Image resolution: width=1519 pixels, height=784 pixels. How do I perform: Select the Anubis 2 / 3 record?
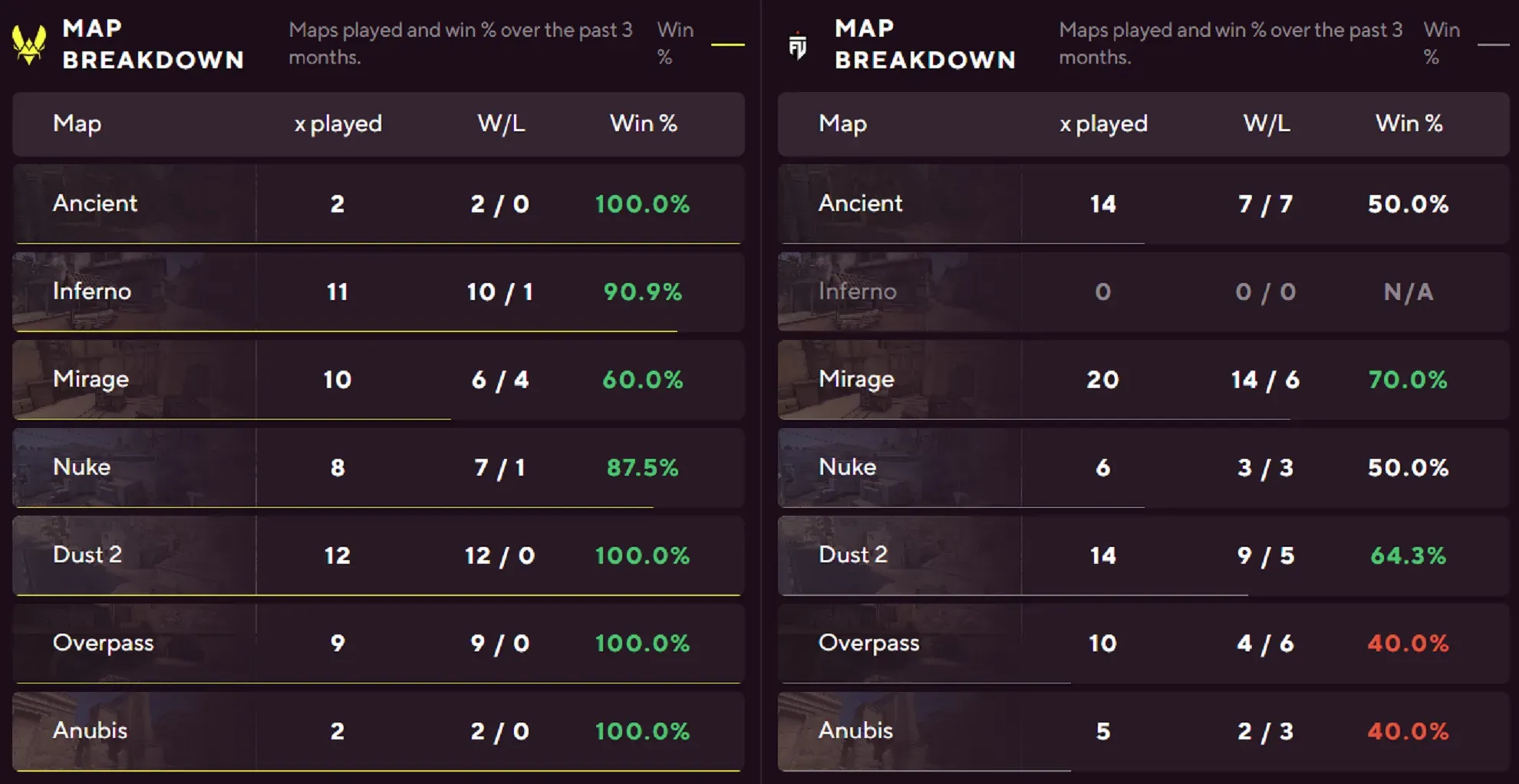[x=1265, y=731]
